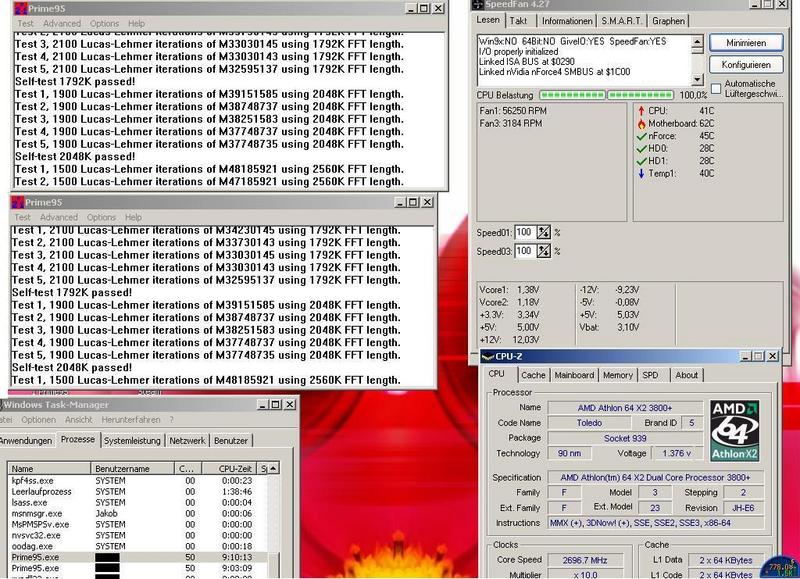The width and height of the screenshot is (800, 579).
Task: Open Help menu in lower Prime95 window
Action: pos(133,217)
